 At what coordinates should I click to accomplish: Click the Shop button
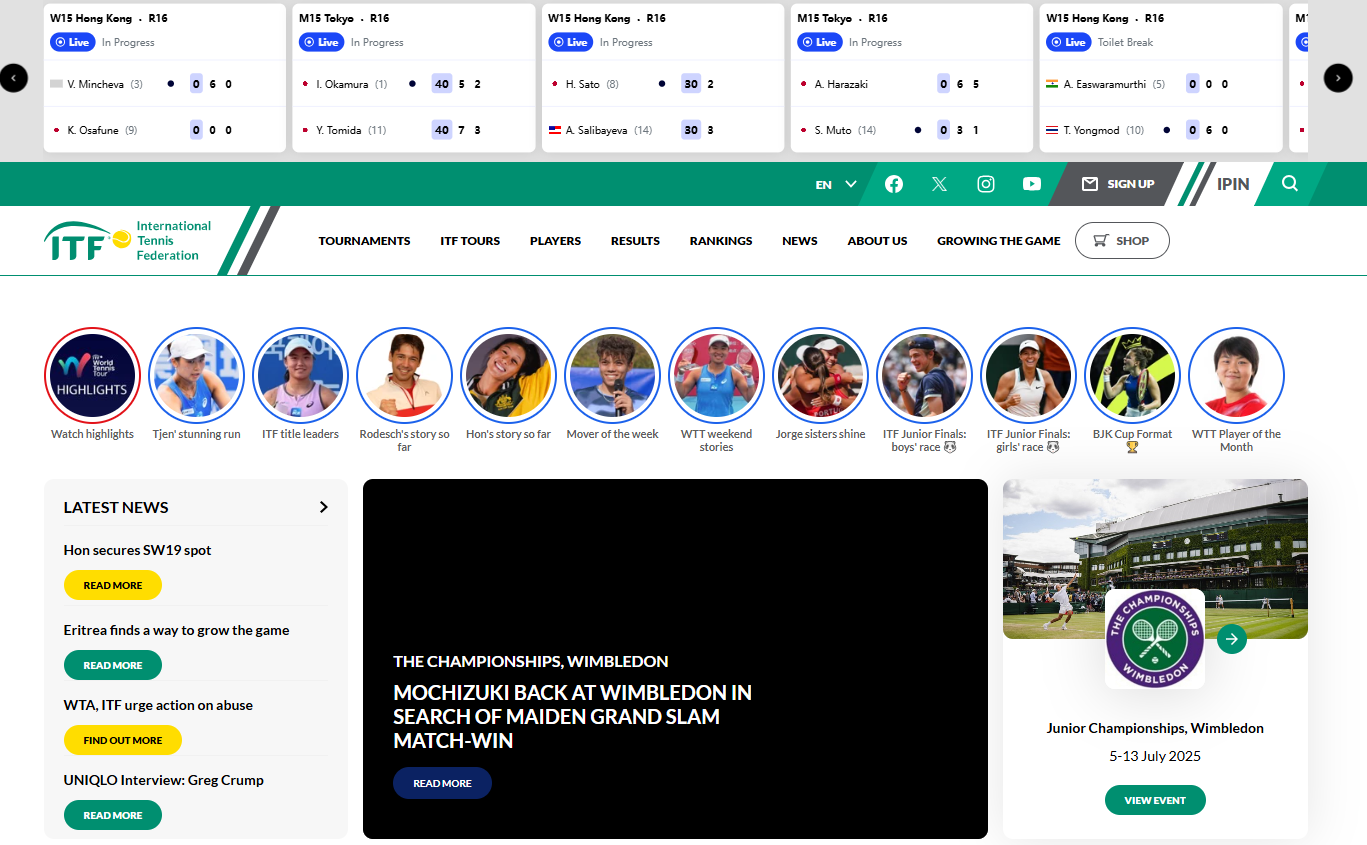pyautogui.click(x=1122, y=241)
